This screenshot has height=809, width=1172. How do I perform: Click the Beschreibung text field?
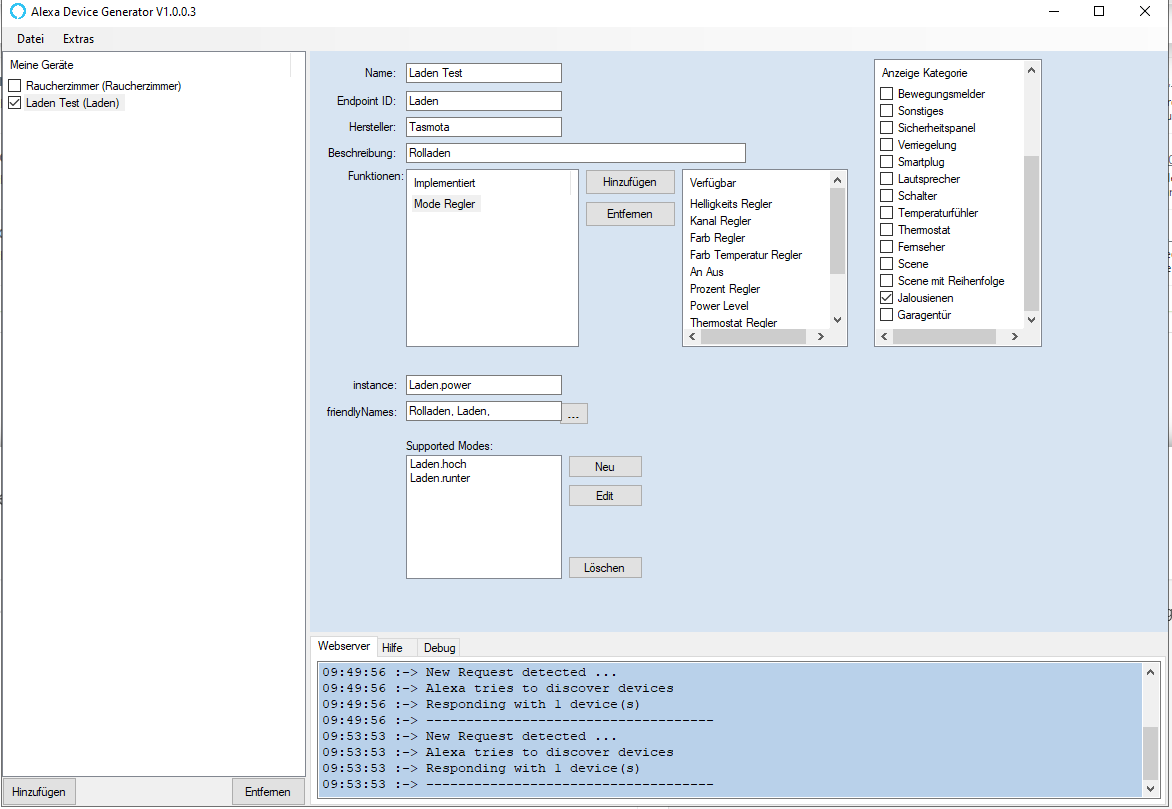pyautogui.click(x=575, y=153)
